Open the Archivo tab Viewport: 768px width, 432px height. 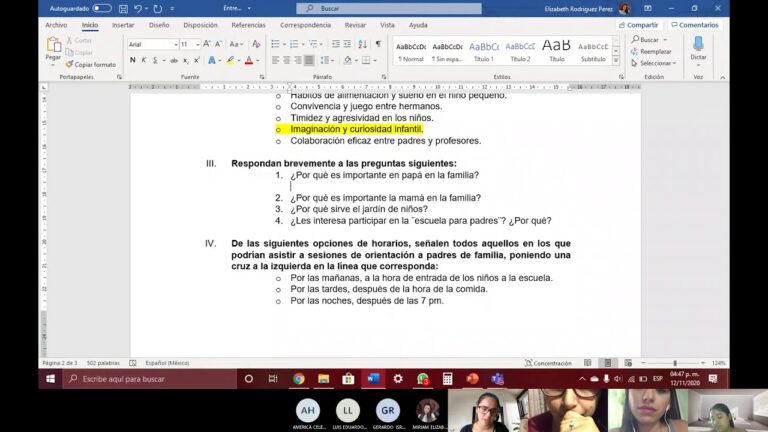tap(56, 25)
